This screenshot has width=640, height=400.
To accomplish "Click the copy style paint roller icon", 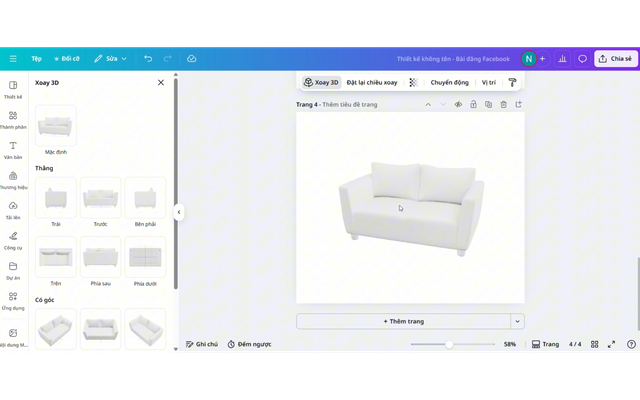I will click(x=512, y=82).
